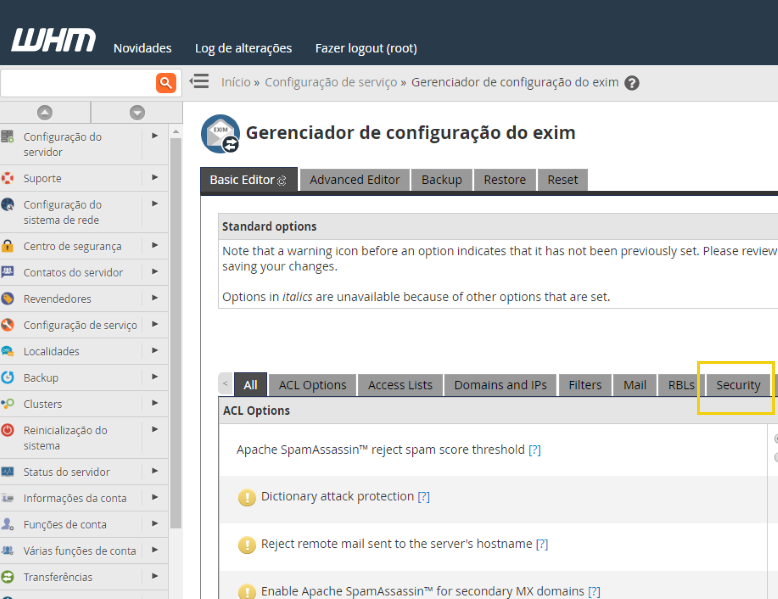Expand Configuração do servidor submenu arrow
The width and height of the screenshot is (778, 599).
[x=155, y=135]
